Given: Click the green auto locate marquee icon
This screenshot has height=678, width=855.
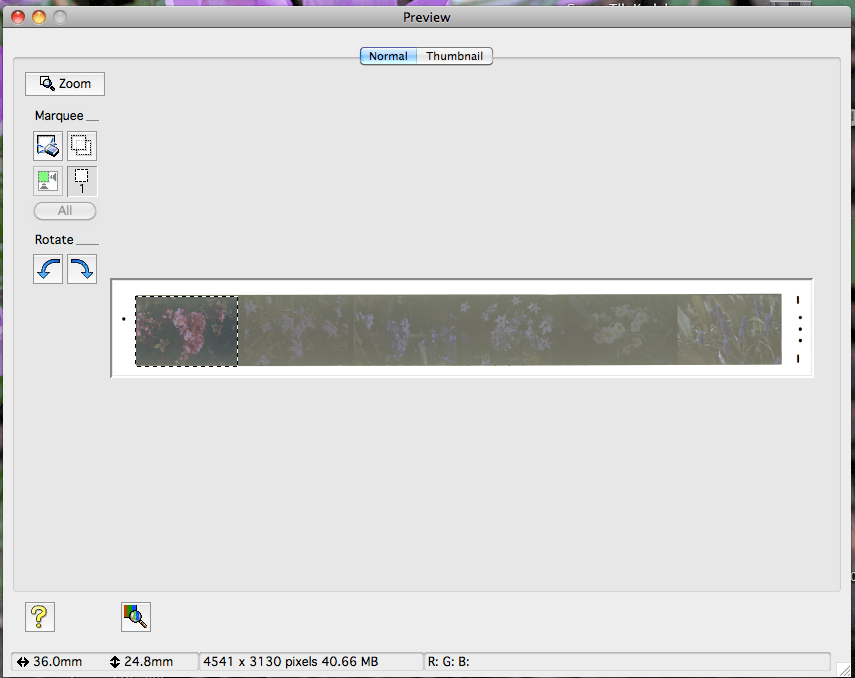Looking at the screenshot, I should [x=48, y=181].
